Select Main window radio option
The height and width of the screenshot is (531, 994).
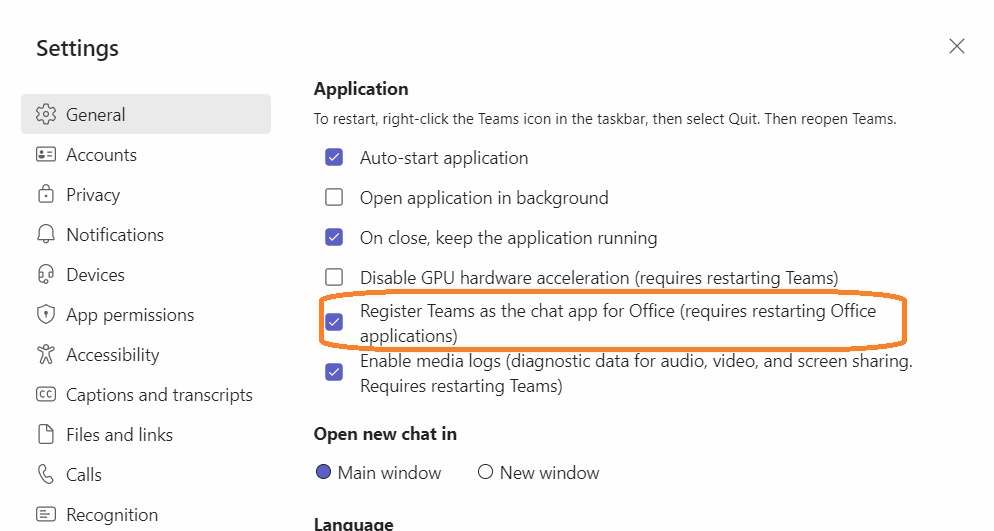click(323, 472)
